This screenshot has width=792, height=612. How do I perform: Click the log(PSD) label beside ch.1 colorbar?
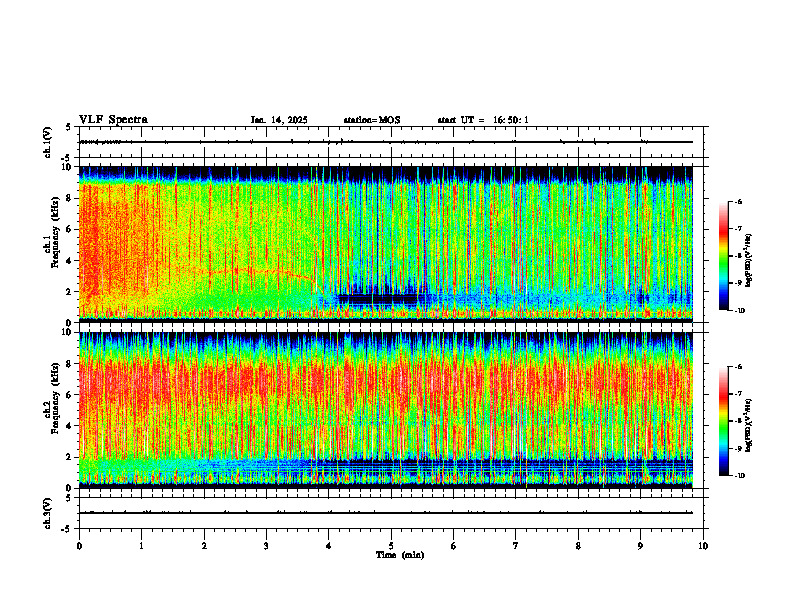[749, 260]
